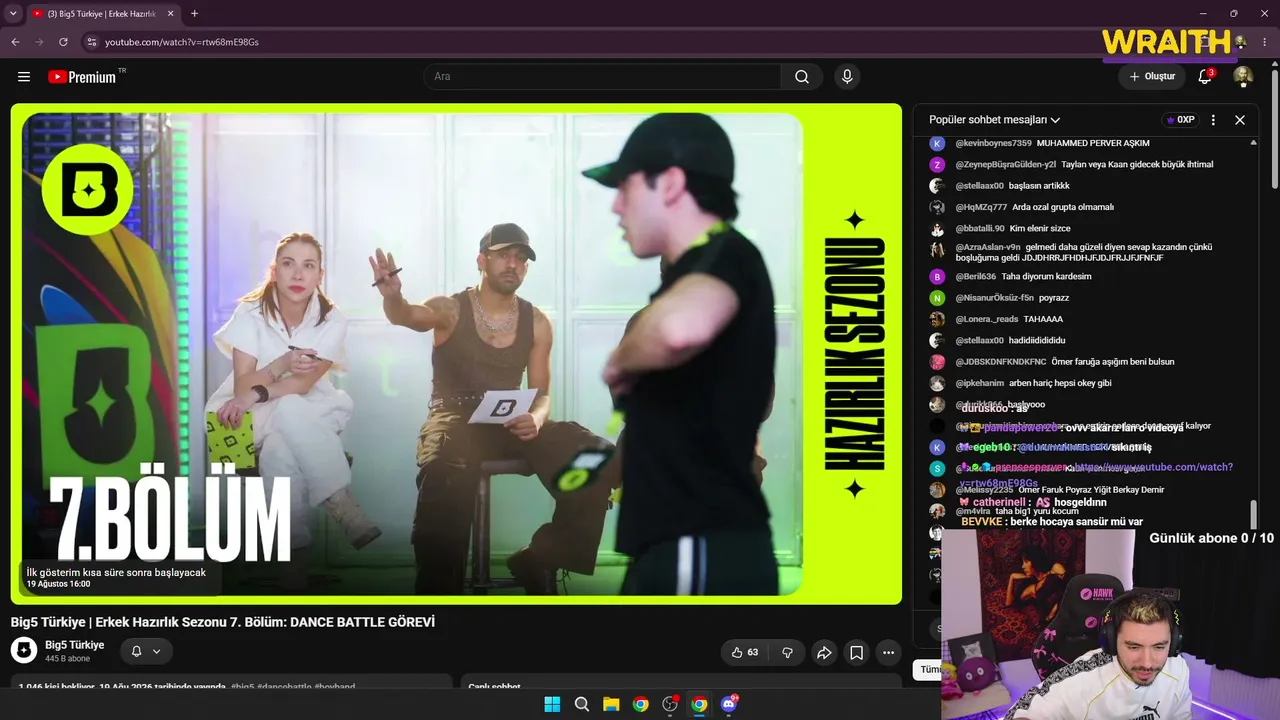
Task: Save the video with the bookmark icon
Action: click(x=856, y=653)
